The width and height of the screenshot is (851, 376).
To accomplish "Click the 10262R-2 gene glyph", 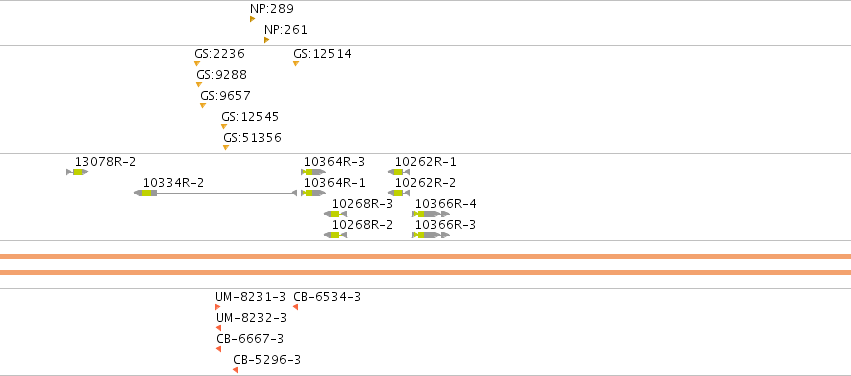I will coord(399,193).
